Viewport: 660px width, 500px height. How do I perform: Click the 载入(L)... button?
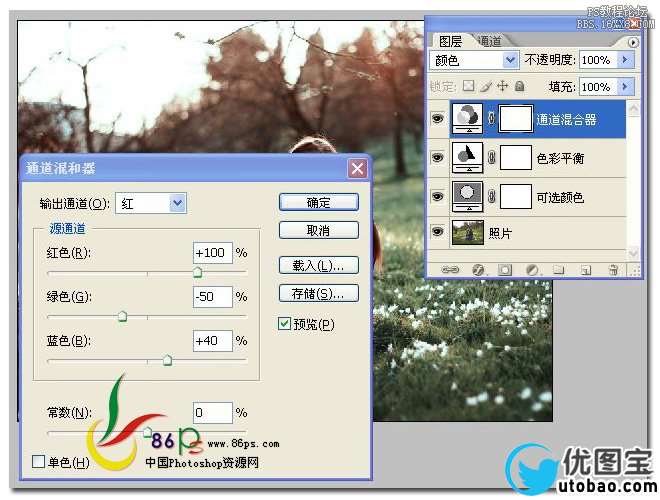pos(319,266)
